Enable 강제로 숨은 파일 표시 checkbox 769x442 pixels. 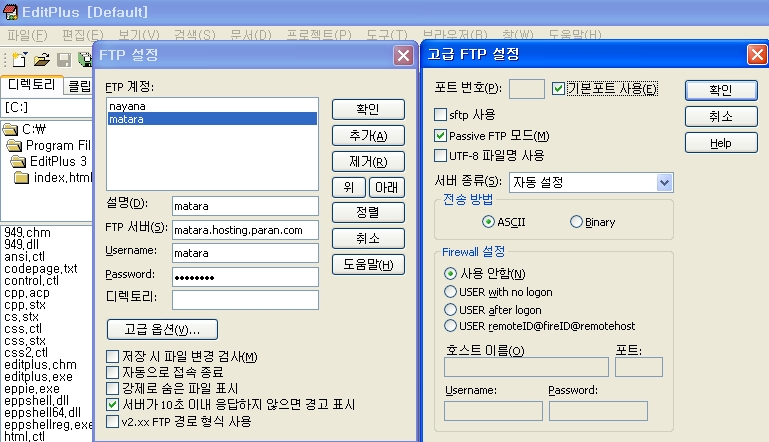coord(112,388)
